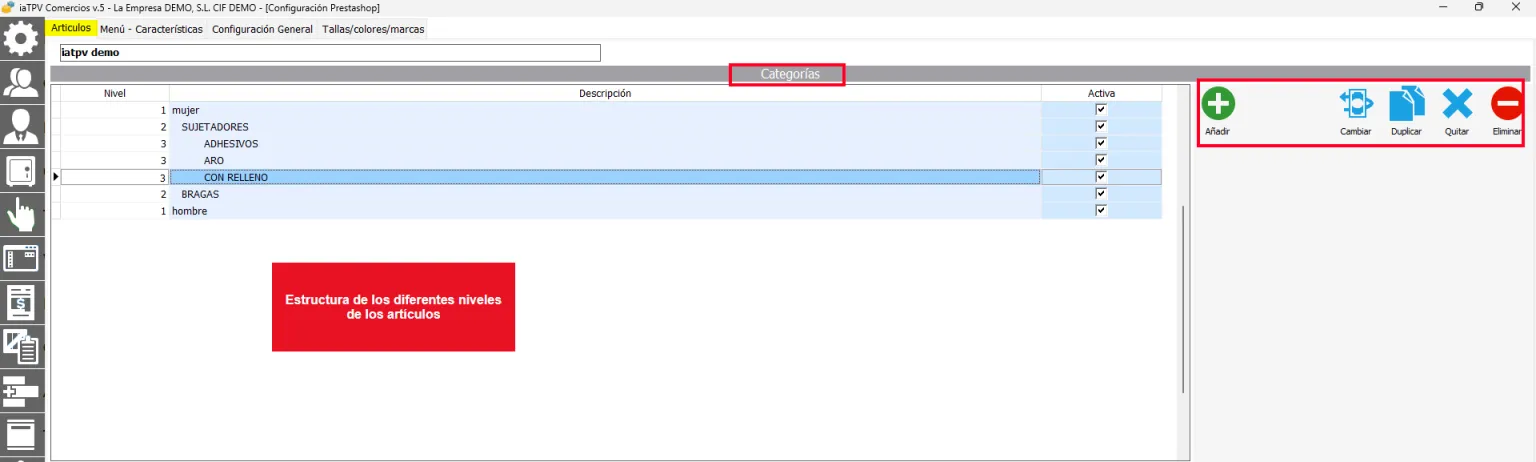Select the mujer category row
The height and width of the screenshot is (462, 1536).
605,109
